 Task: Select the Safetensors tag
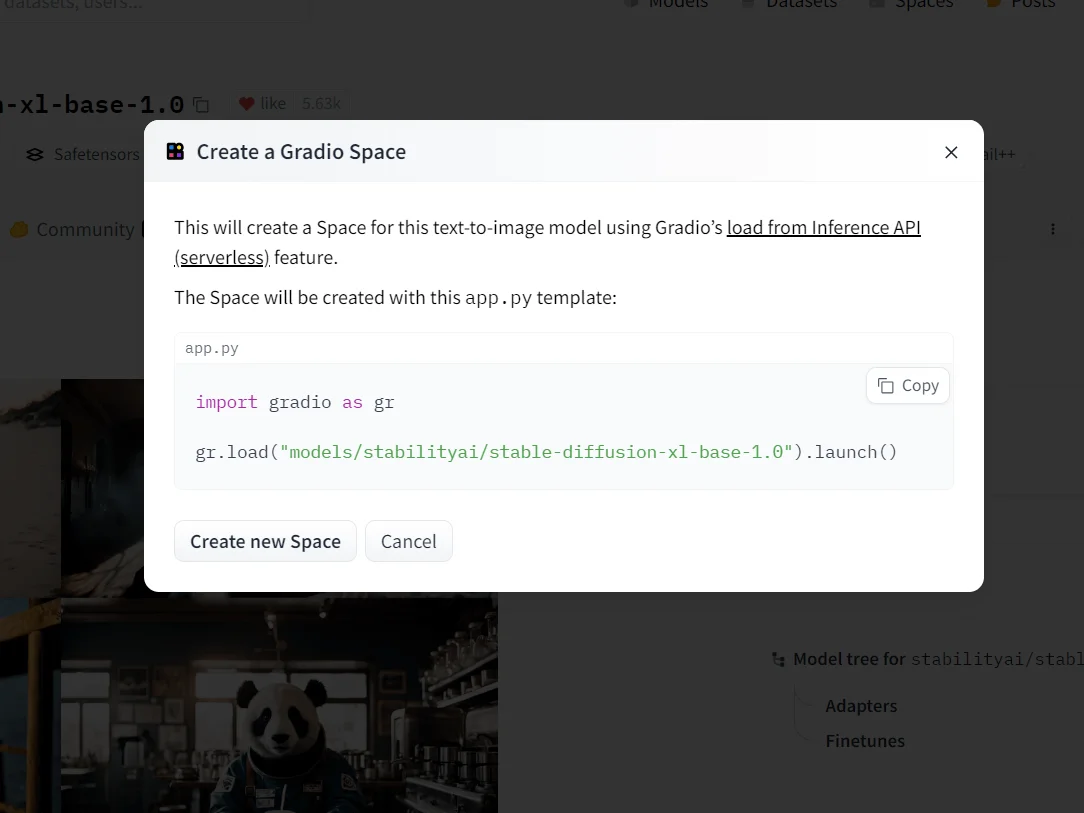coord(84,155)
